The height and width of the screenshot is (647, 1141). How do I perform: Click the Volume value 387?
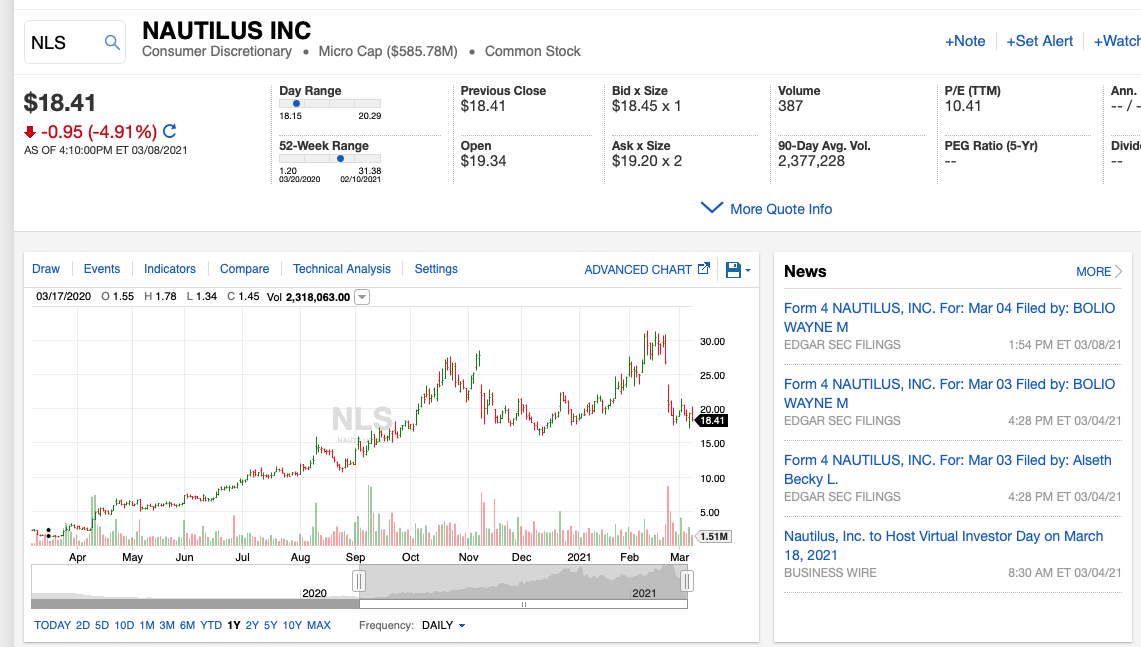tap(790, 106)
